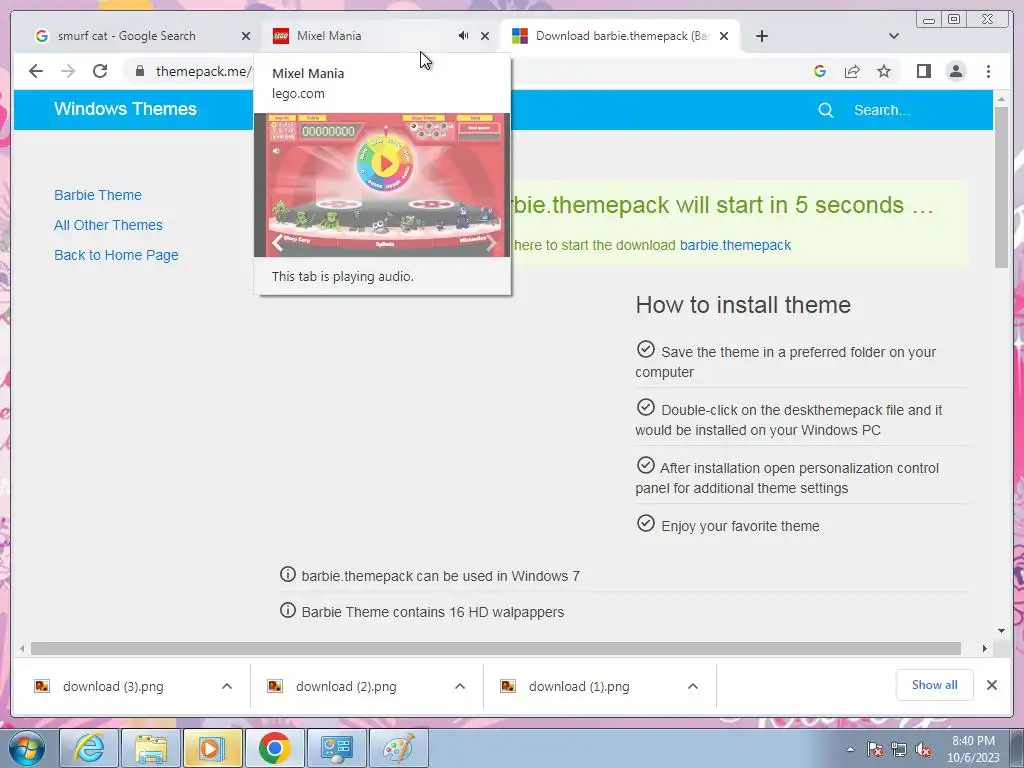Open download (3).png from downloads bar
Image resolution: width=1024 pixels, height=768 pixels.
tap(114, 686)
